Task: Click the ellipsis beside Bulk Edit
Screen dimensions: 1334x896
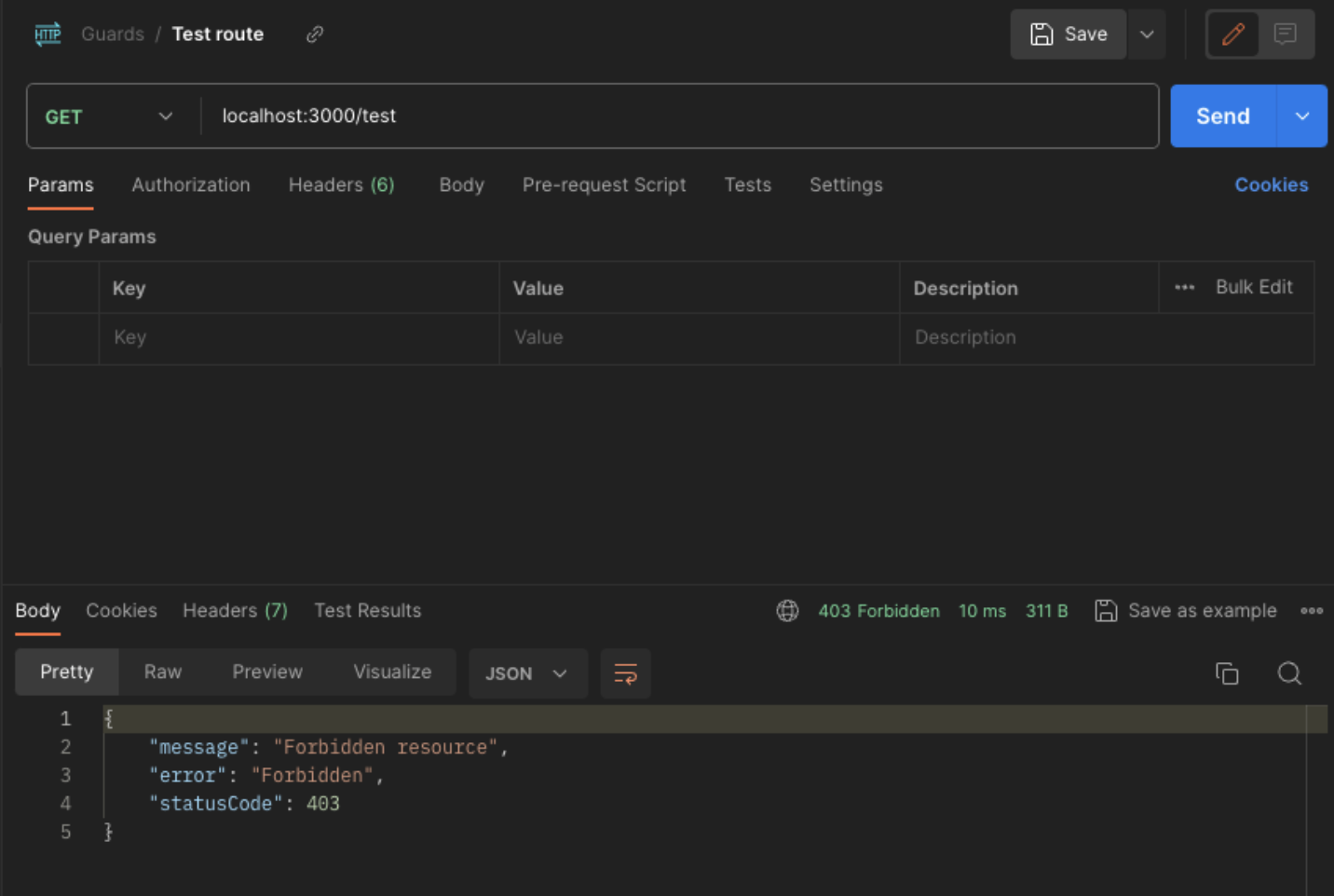Action: coord(1183,287)
